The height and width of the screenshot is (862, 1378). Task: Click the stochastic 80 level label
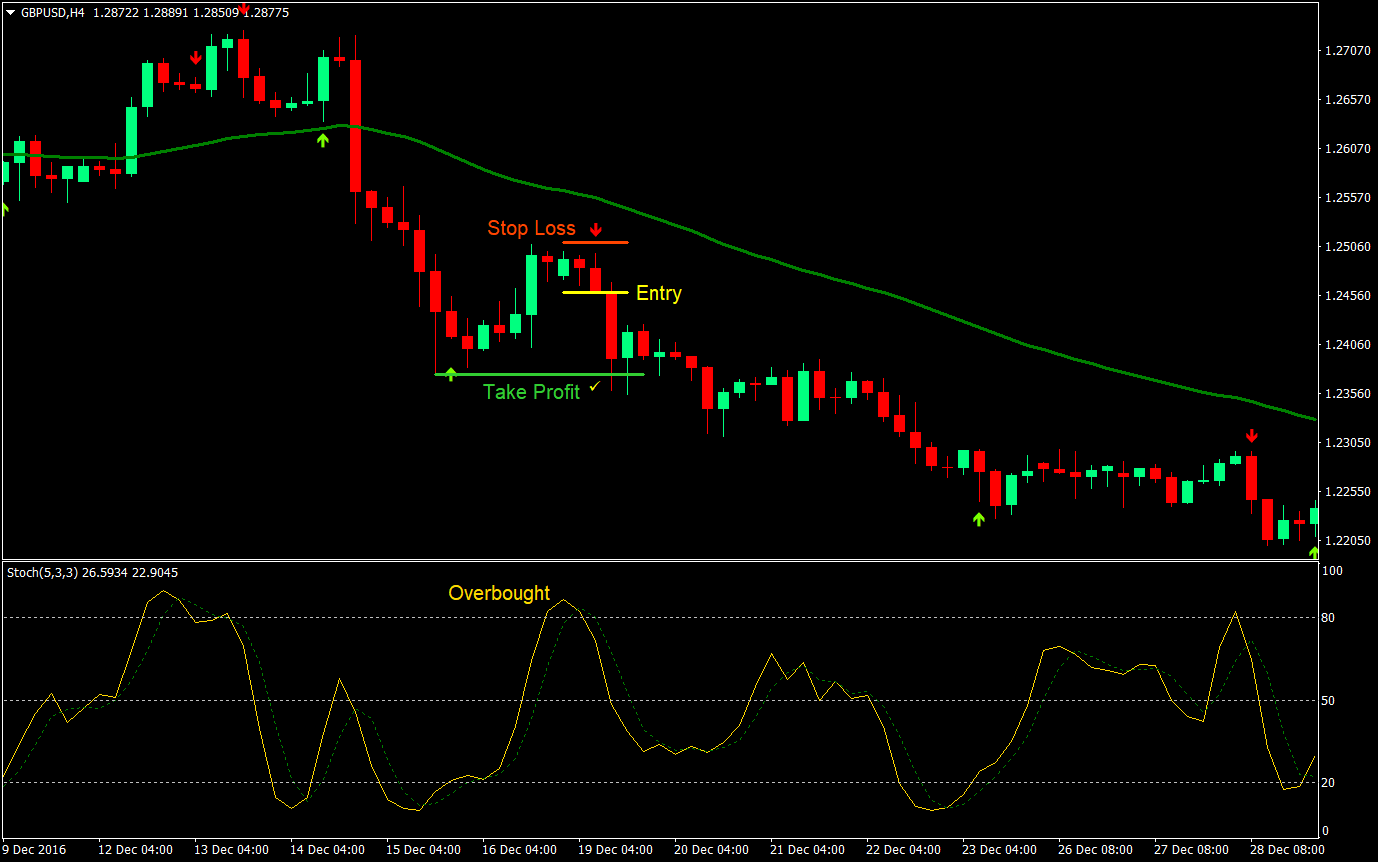(1329, 618)
